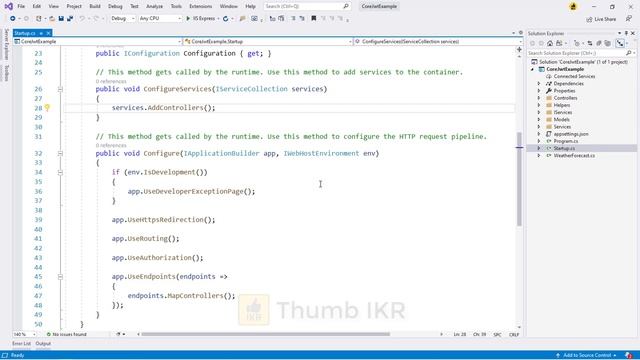Screen dimensions: 640x360
Task: Open the Any CPU platform dropdown
Action: 160,18
